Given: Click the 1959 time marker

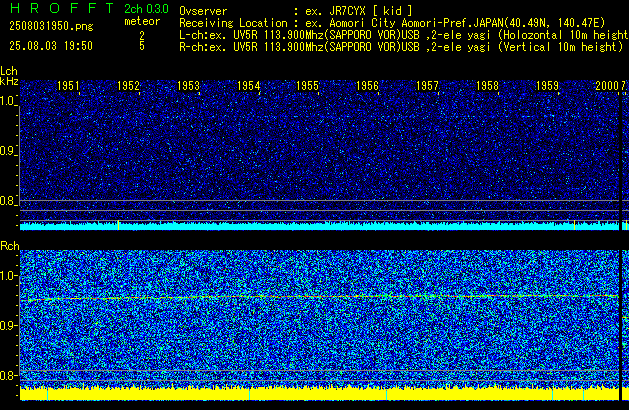Looking at the screenshot, I should click(x=547, y=86).
